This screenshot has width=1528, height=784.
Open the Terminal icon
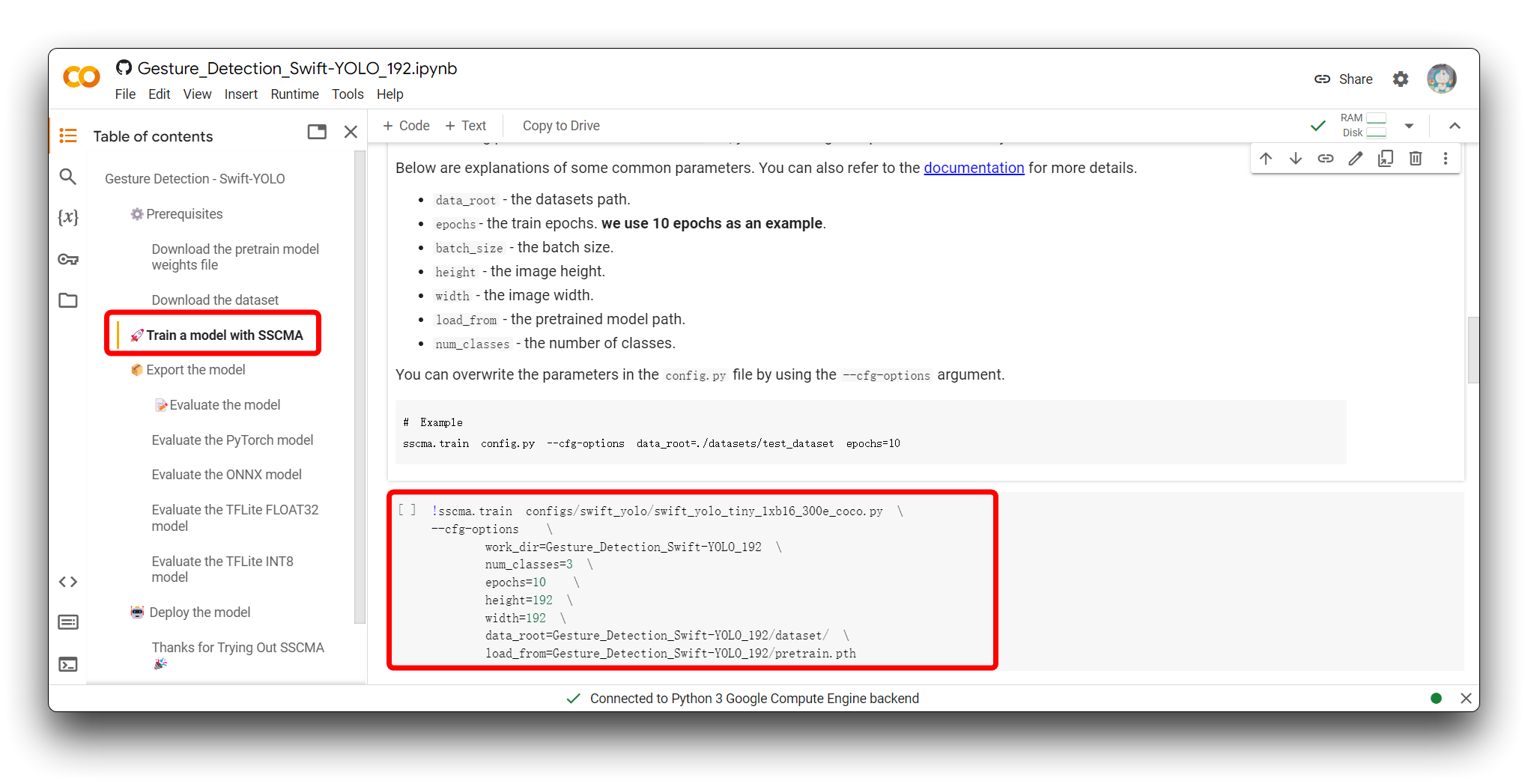pos(68,664)
